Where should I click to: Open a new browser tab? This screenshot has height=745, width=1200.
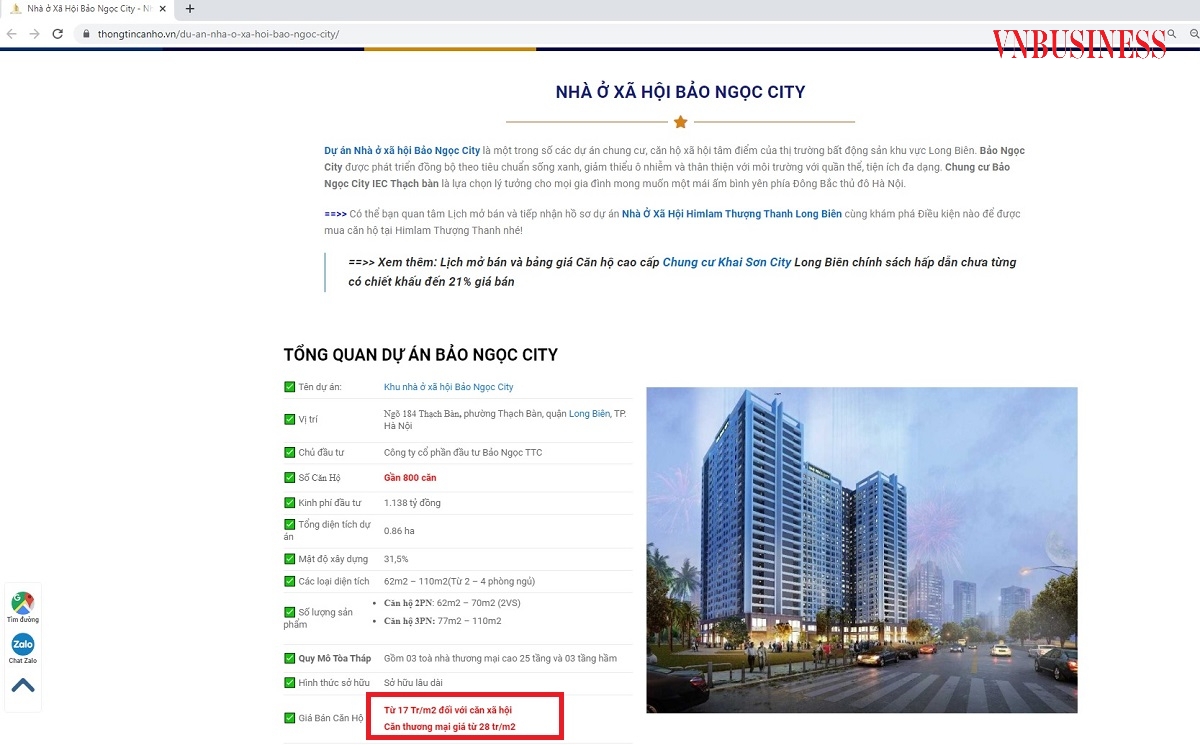(x=190, y=10)
